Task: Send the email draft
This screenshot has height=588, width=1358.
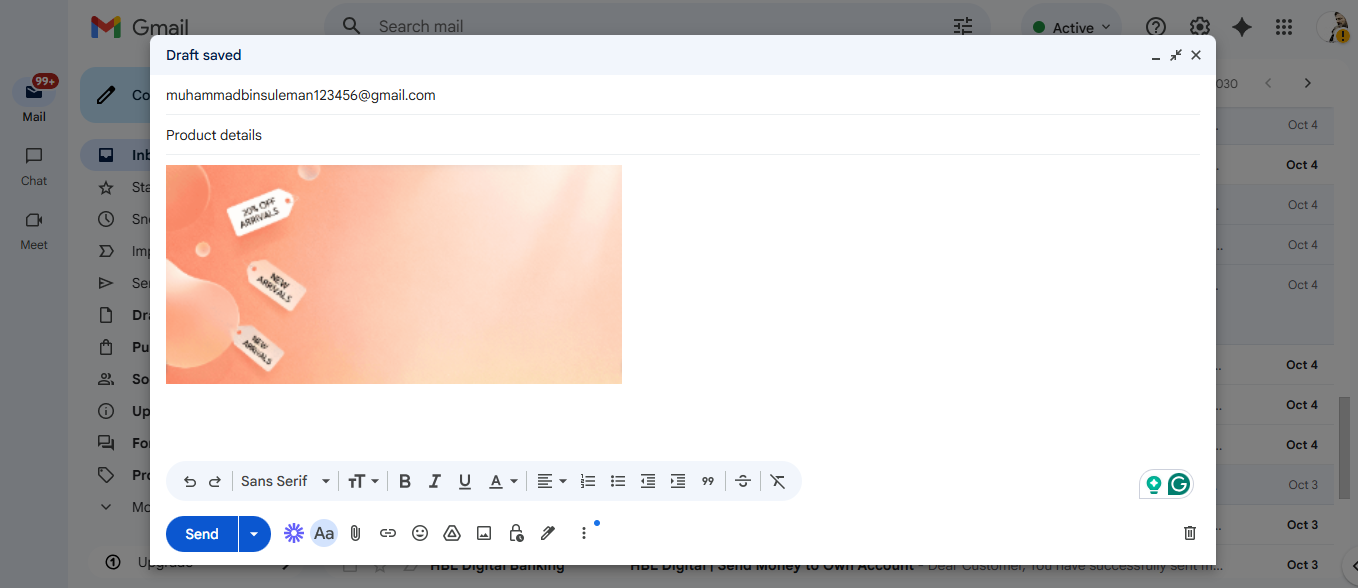Action: click(202, 534)
